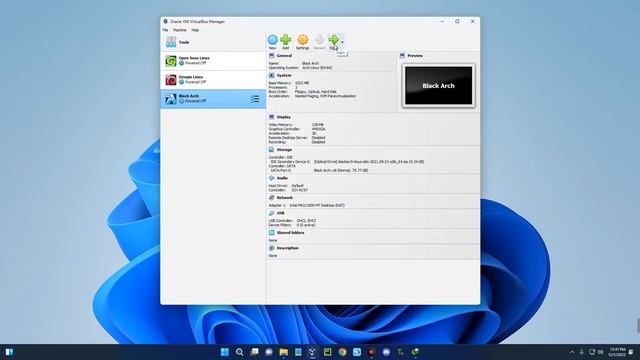Select the Deepin Linux machine

[213, 80]
